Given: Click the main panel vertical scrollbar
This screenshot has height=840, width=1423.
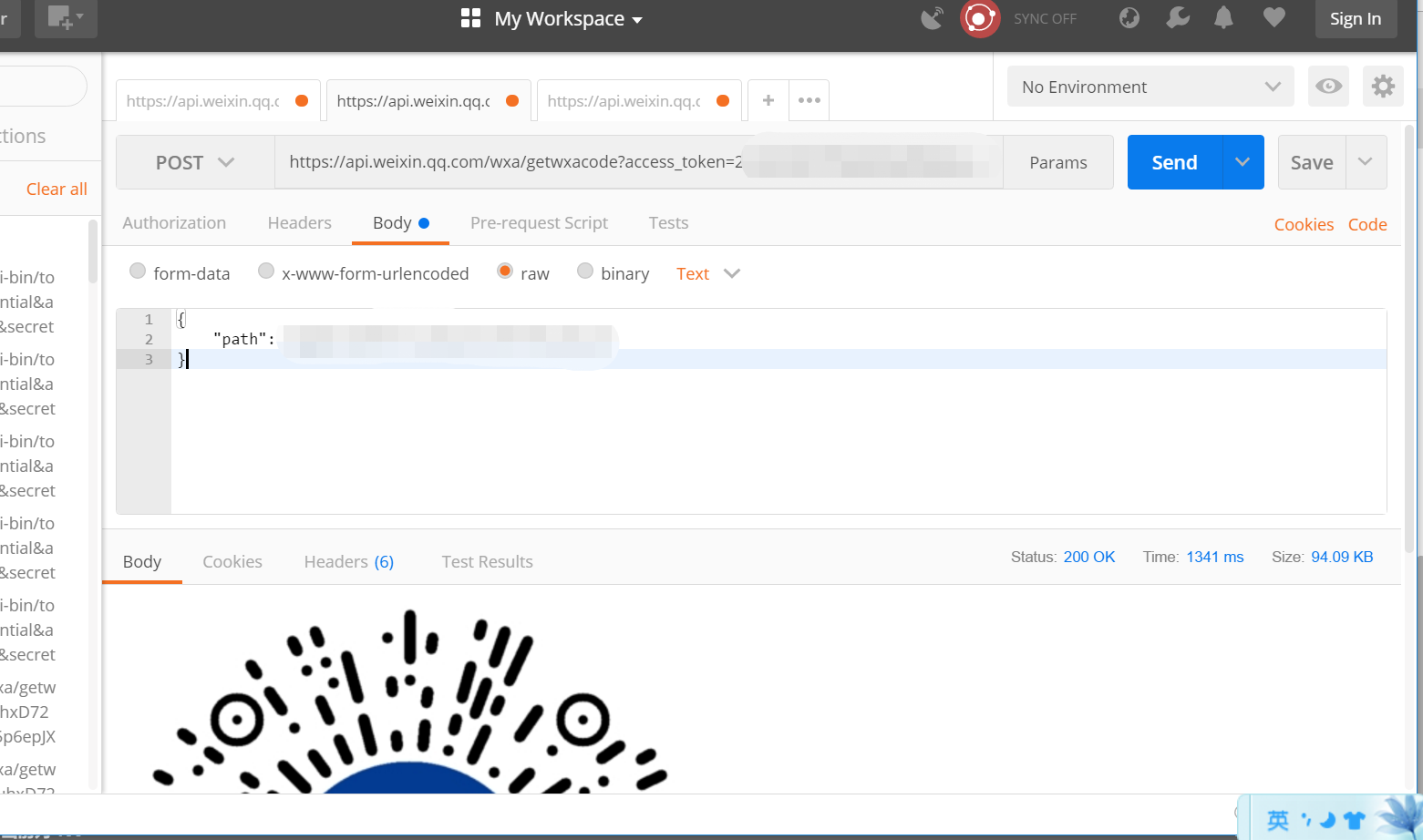Looking at the screenshot, I should click(1409, 337).
